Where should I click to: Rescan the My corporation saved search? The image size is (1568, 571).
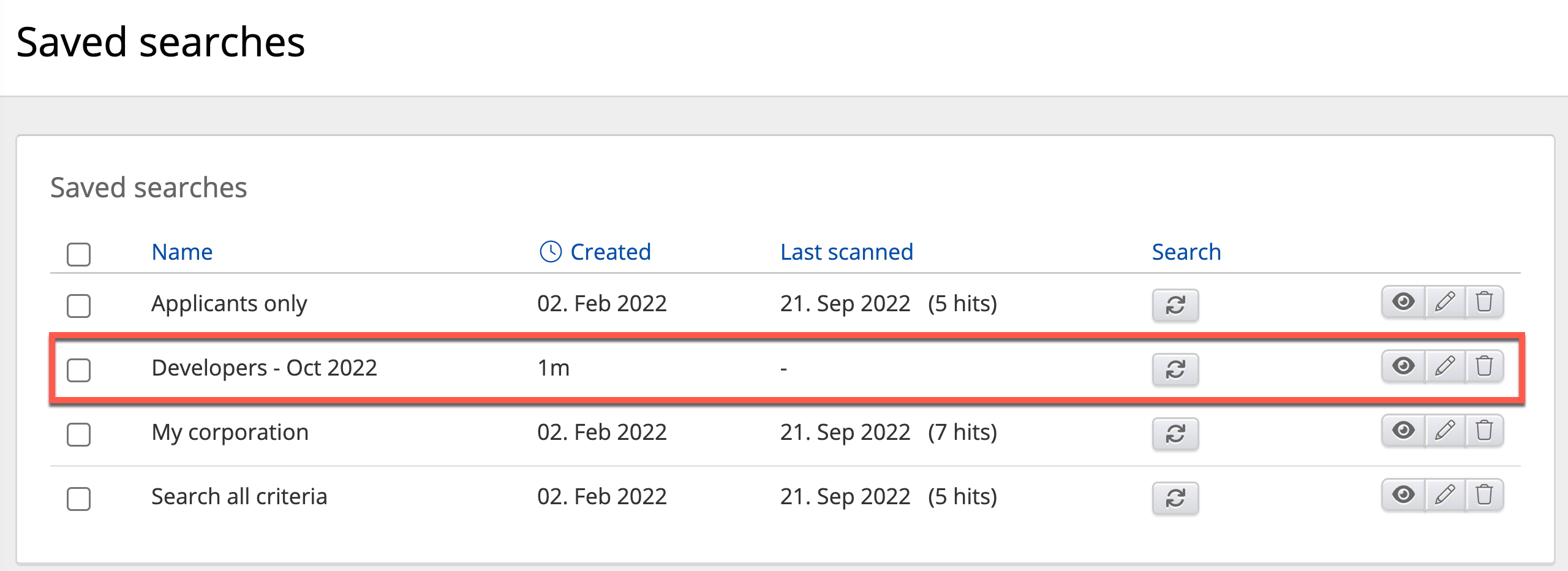[x=1175, y=433]
